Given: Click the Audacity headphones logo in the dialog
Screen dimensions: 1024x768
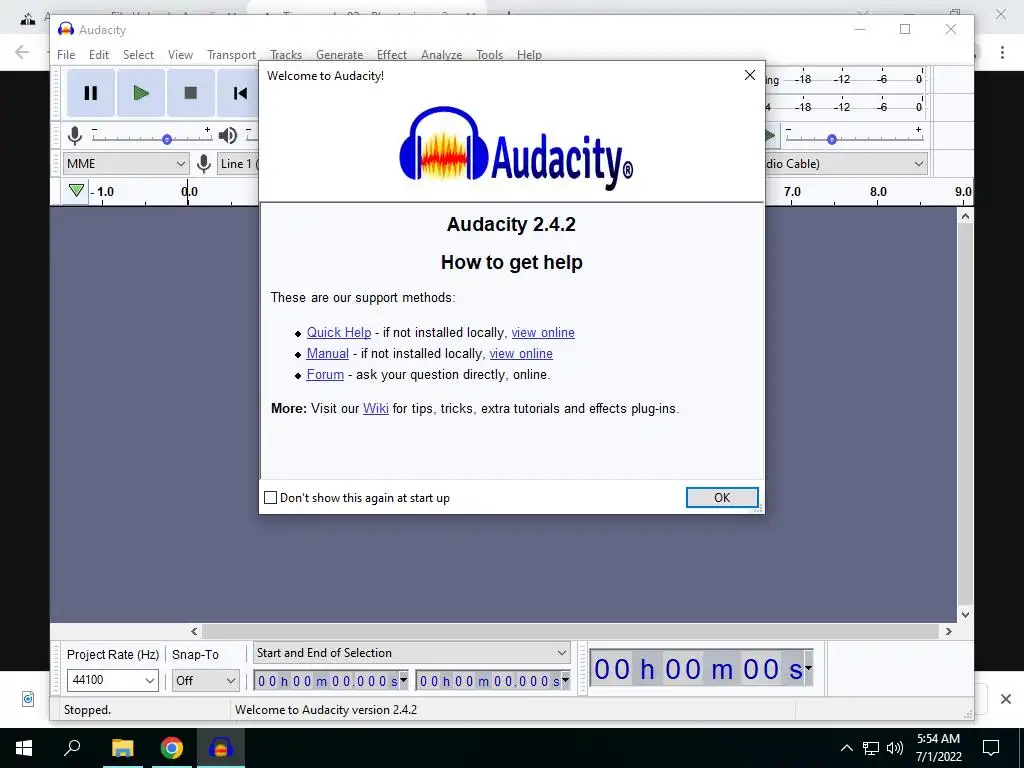Looking at the screenshot, I should (x=443, y=144).
